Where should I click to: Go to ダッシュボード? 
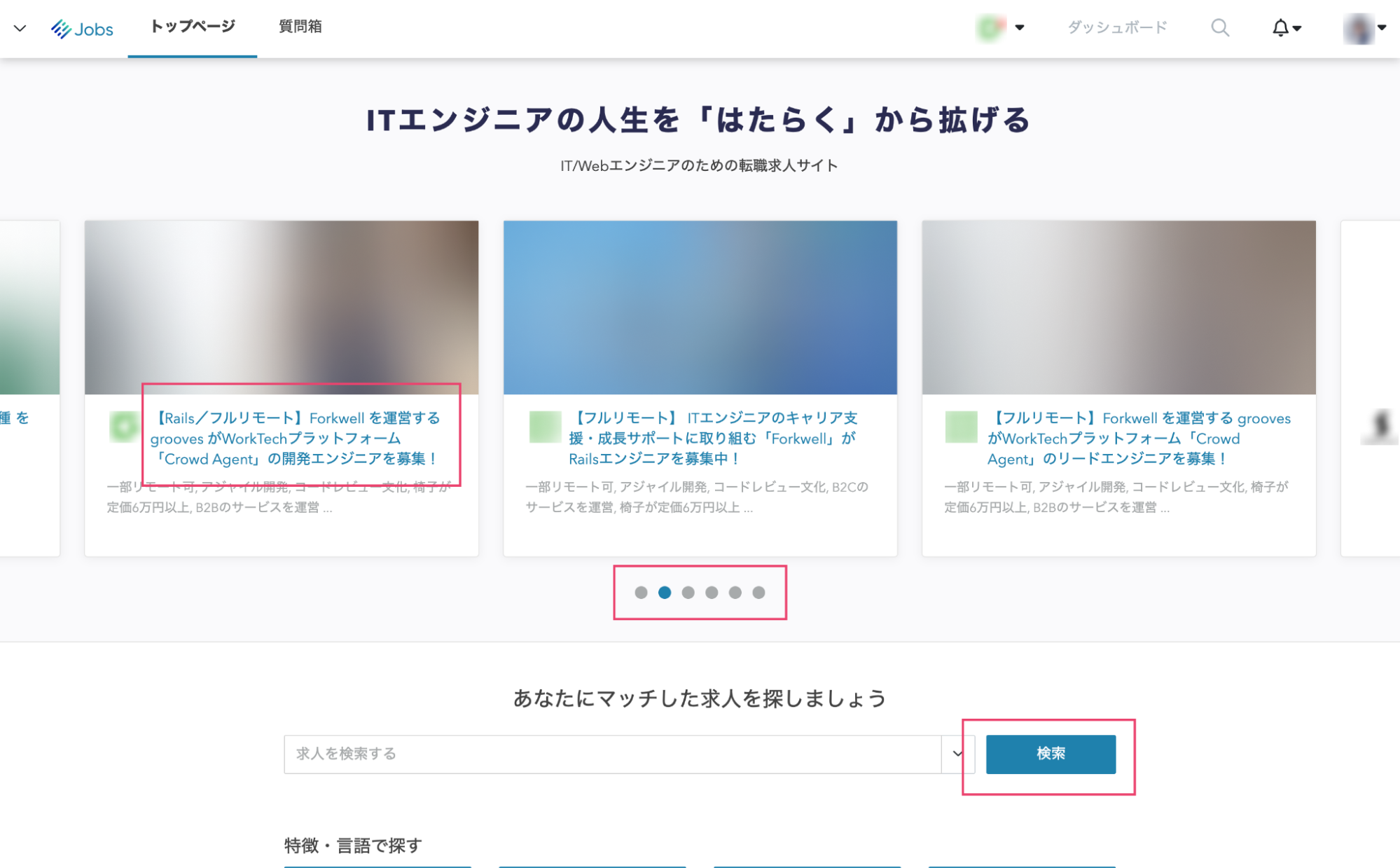point(1117,28)
